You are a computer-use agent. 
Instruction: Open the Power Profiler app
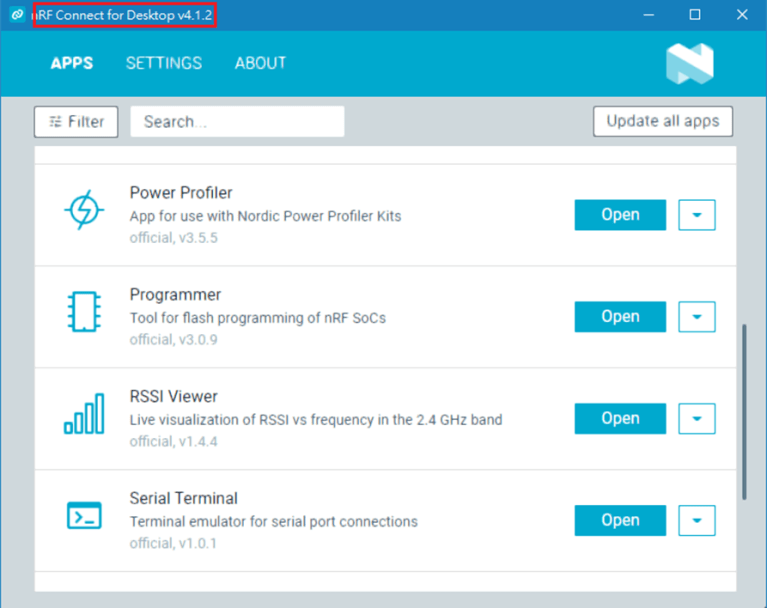(620, 215)
